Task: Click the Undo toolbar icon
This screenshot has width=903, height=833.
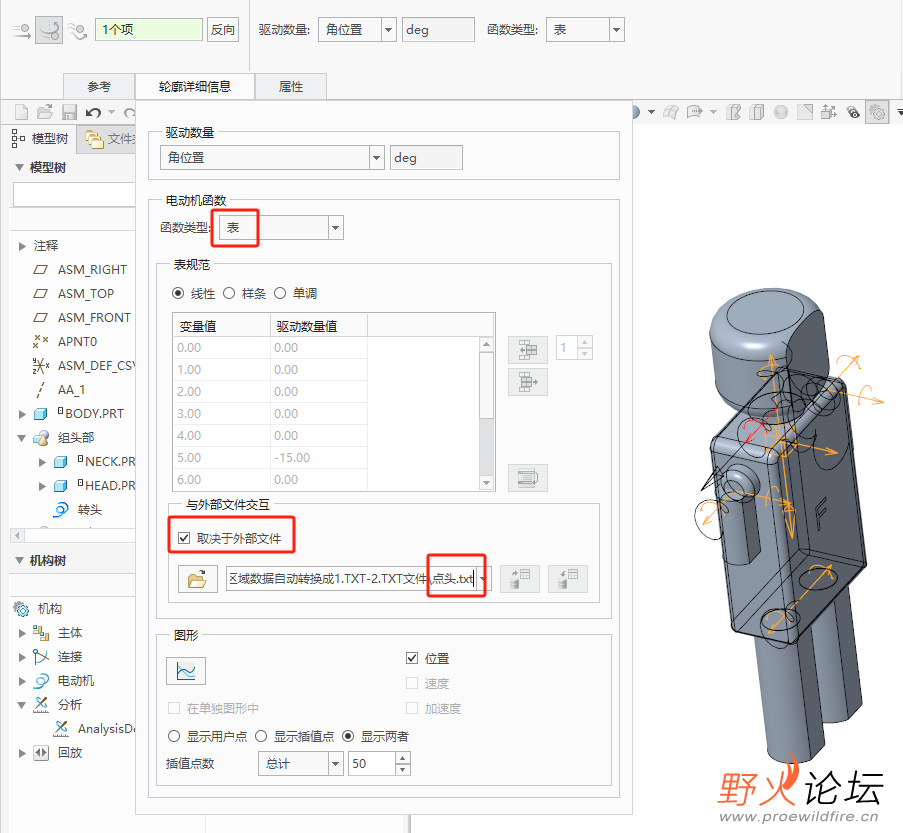Action: (94, 112)
